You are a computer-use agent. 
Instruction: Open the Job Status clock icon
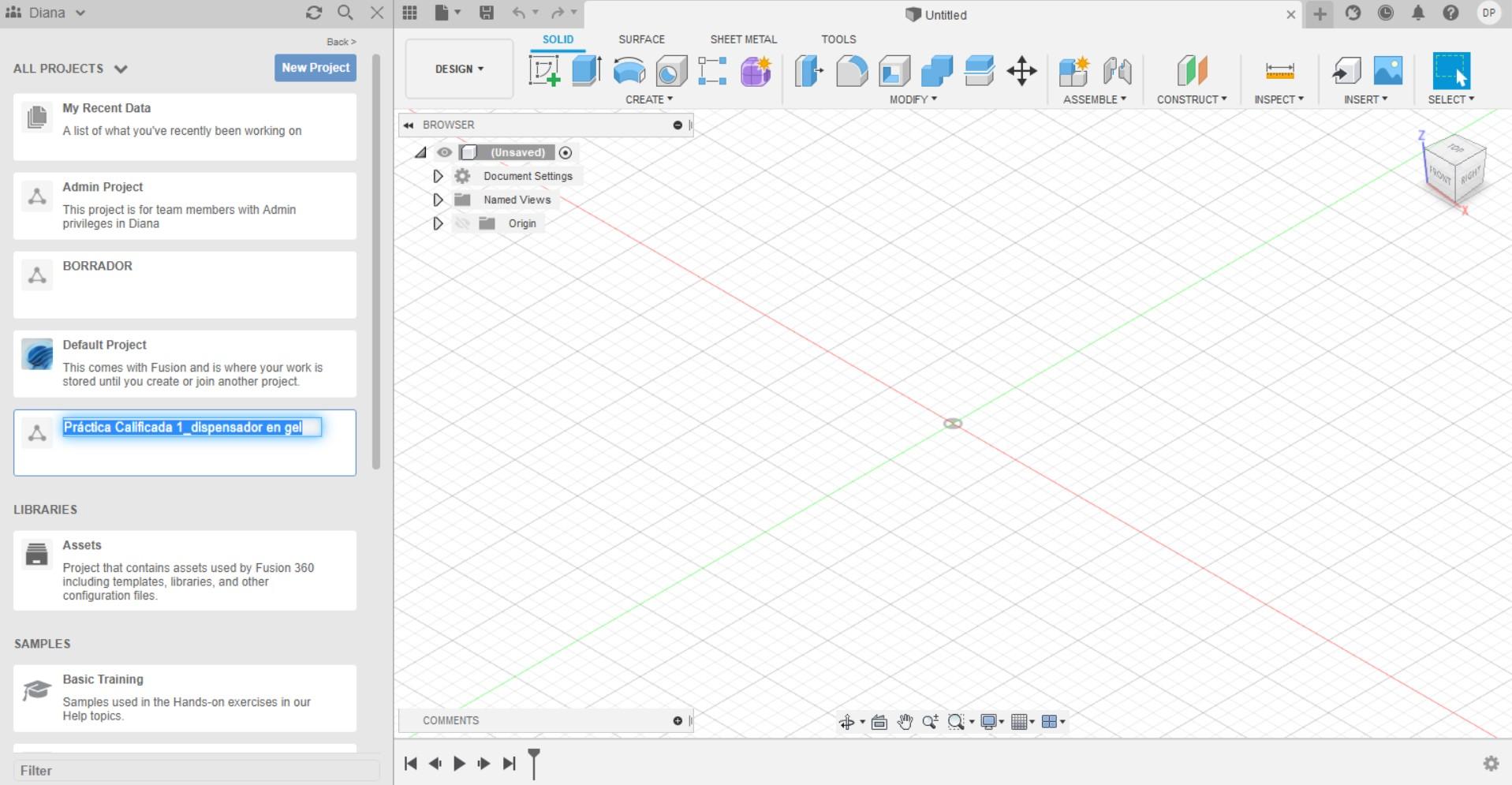(1386, 13)
